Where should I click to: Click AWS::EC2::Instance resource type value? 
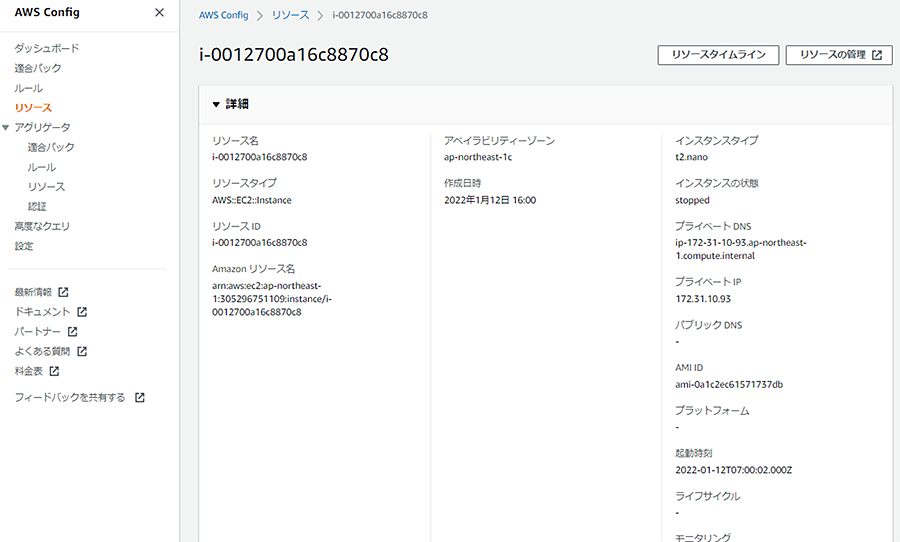tap(251, 200)
